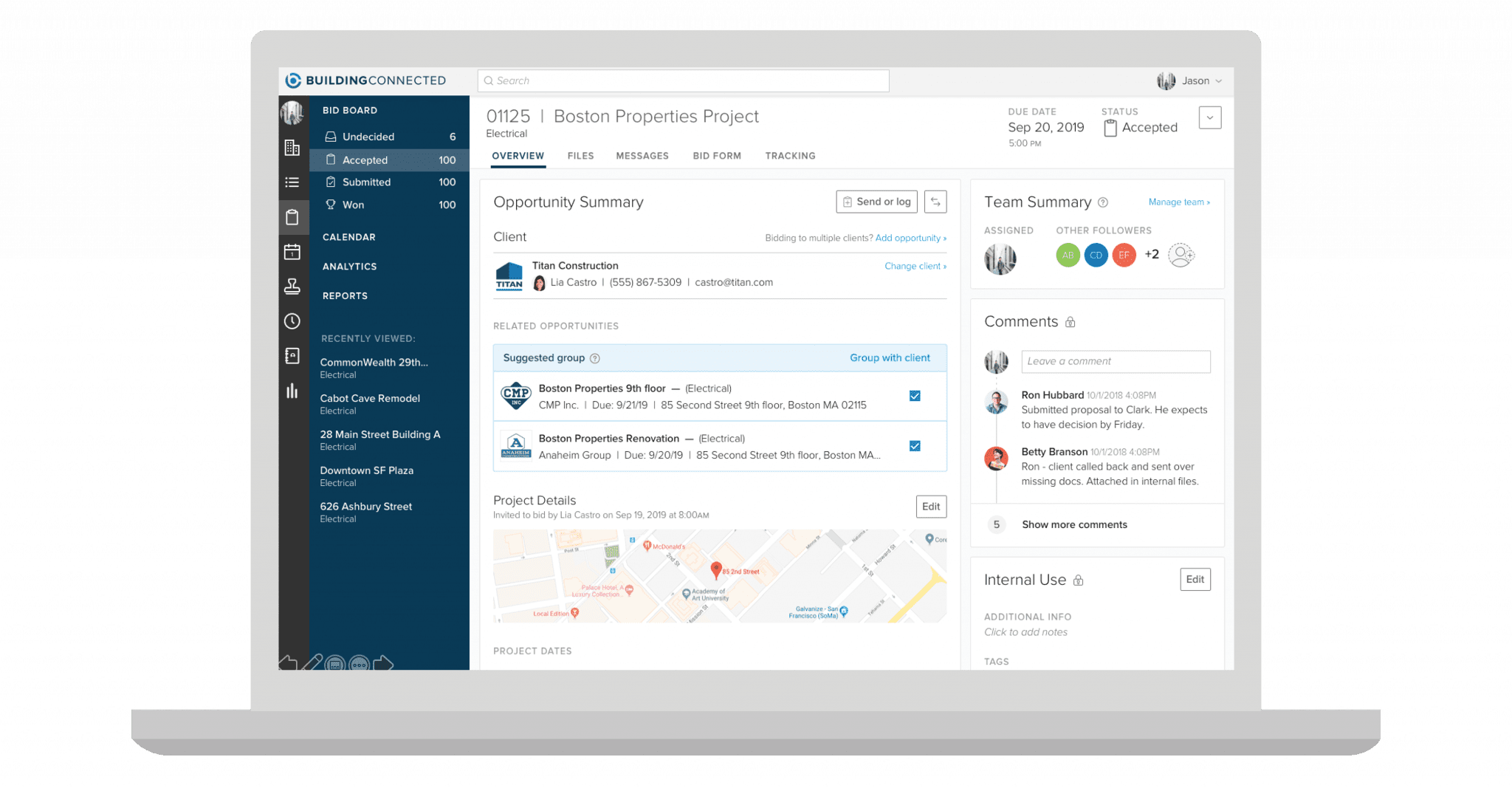Image resolution: width=1512 pixels, height=788 pixels.
Task: Click the EF follower avatar
Action: 1124,255
